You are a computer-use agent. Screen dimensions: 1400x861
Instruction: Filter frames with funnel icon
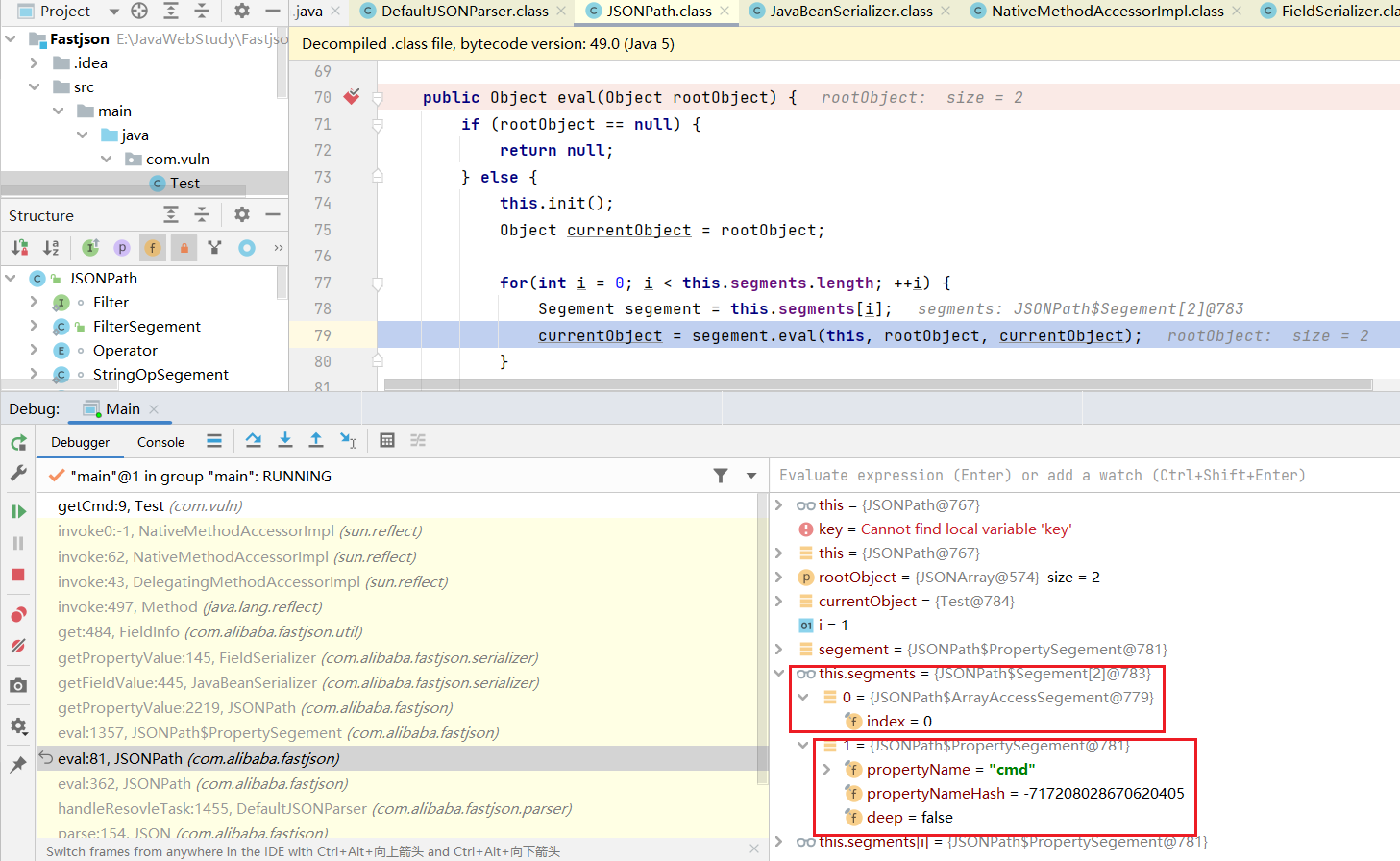(721, 476)
